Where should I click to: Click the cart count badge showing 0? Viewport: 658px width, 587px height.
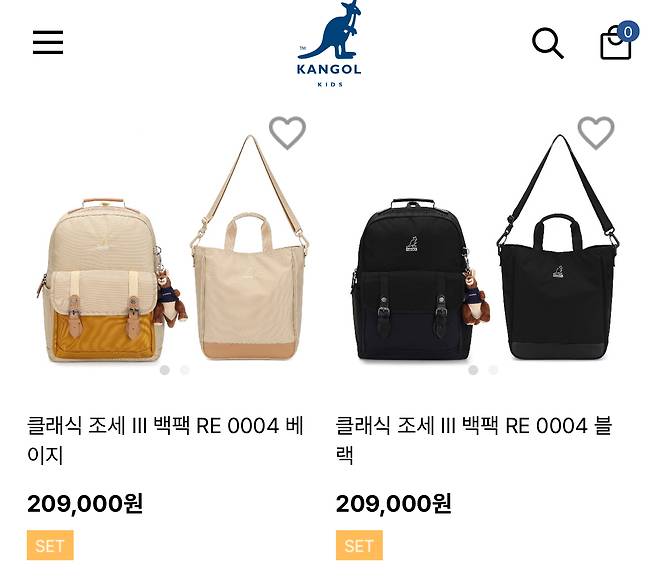(628, 32)
